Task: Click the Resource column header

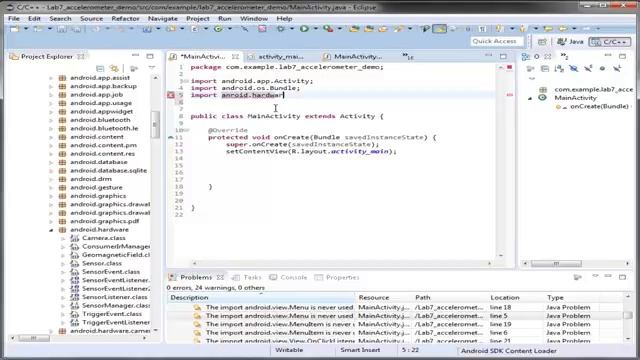Action: [383, 298]
